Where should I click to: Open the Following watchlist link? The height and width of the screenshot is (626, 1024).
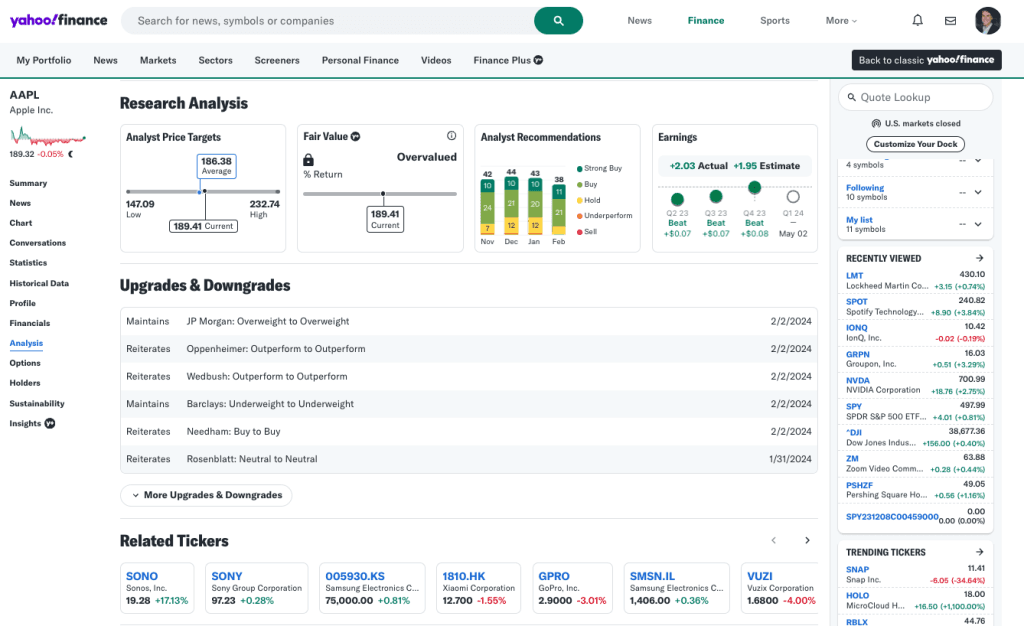click(x=865, y=187)
